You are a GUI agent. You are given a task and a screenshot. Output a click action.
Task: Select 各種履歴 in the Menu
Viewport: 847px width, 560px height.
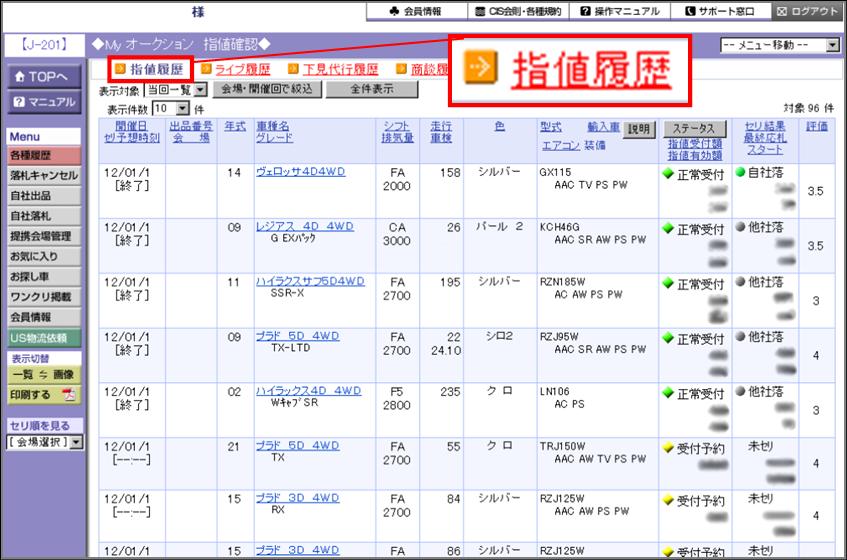click(x=45, y=156)
